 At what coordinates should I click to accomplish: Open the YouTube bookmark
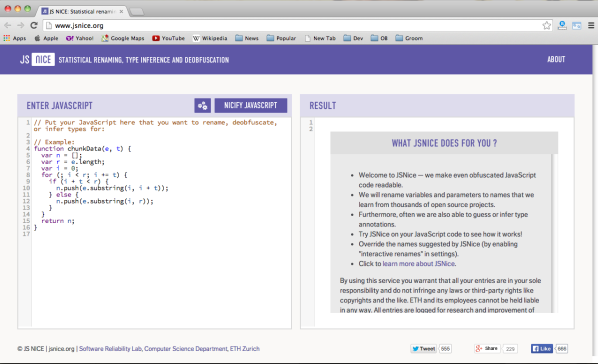pos(168,38)
